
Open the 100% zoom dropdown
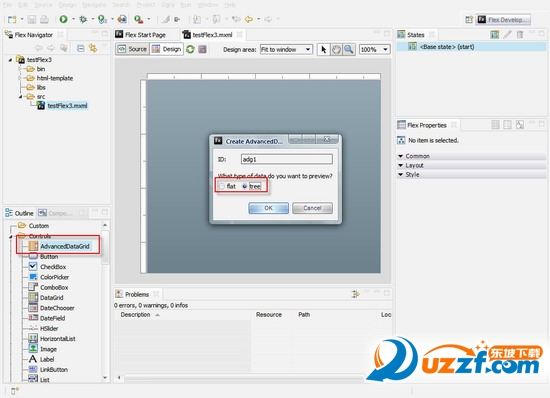tap(375, 49)
